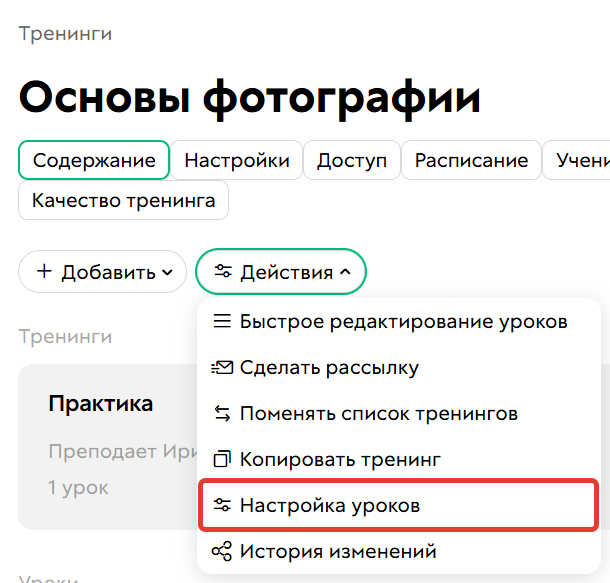Click the swap arrows icon for Поменять список
Viewport: 610px width, 583px height.
click(222, 413)
